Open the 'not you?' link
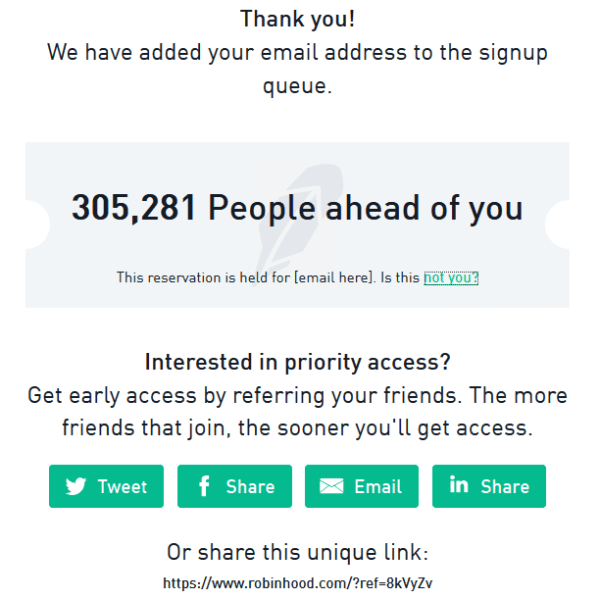 (x=451, y=278)
